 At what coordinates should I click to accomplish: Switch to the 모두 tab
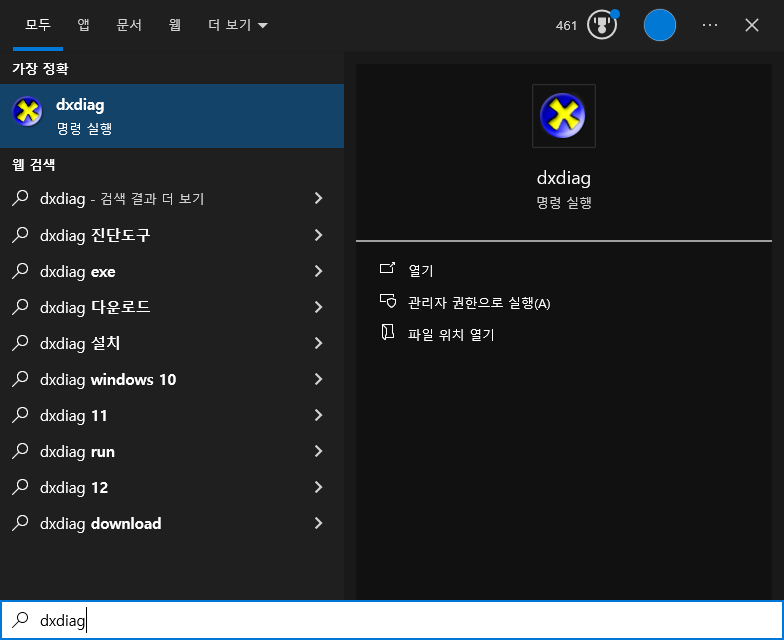[x=38, y=24]
